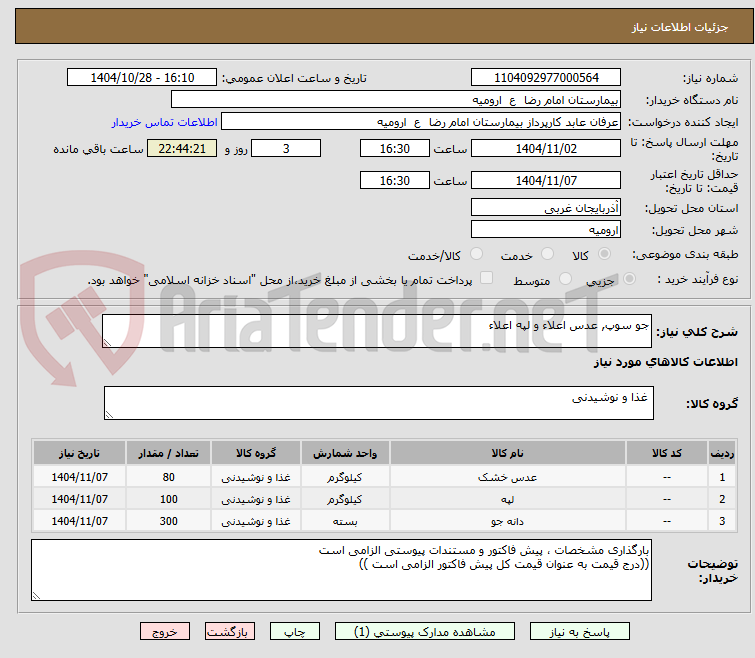Click the ردیف column header
The image size is (755, 658).
[x=722, y=453]
